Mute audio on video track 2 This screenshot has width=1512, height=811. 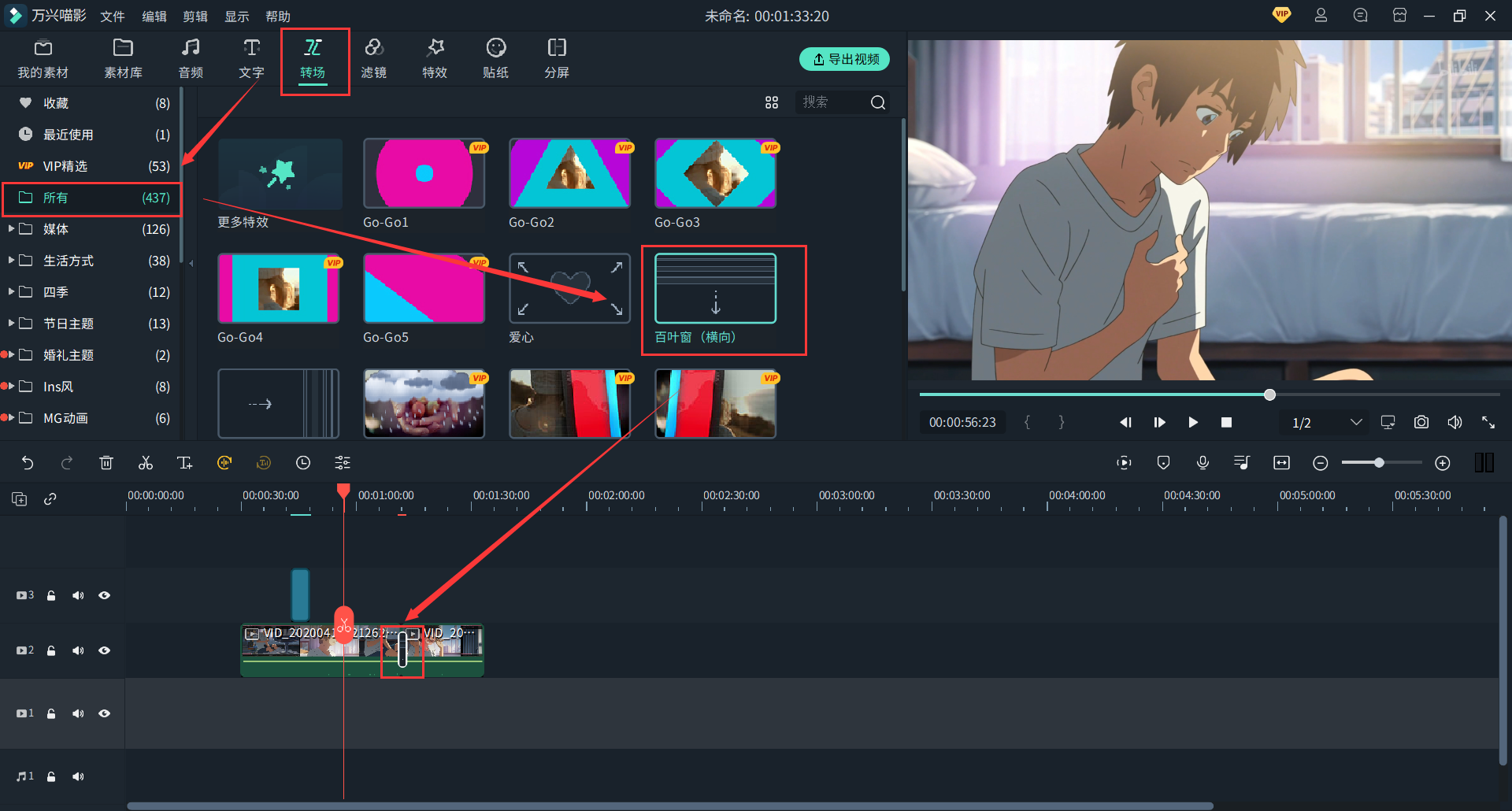pyautogui.click(x=78, y=650)
